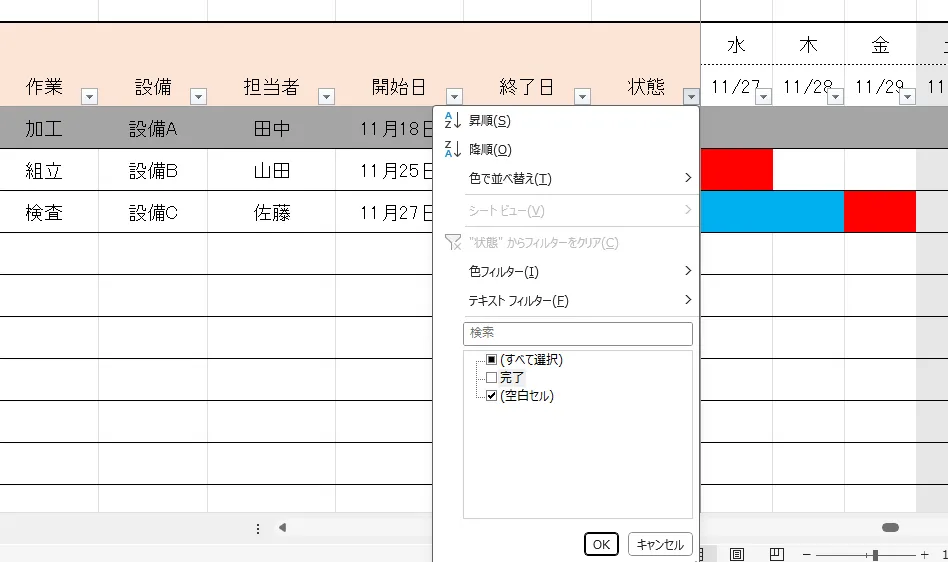Open the 11/27 column filter dropdown
Screen dimensions: 948x562
click(x=764, y=97)
